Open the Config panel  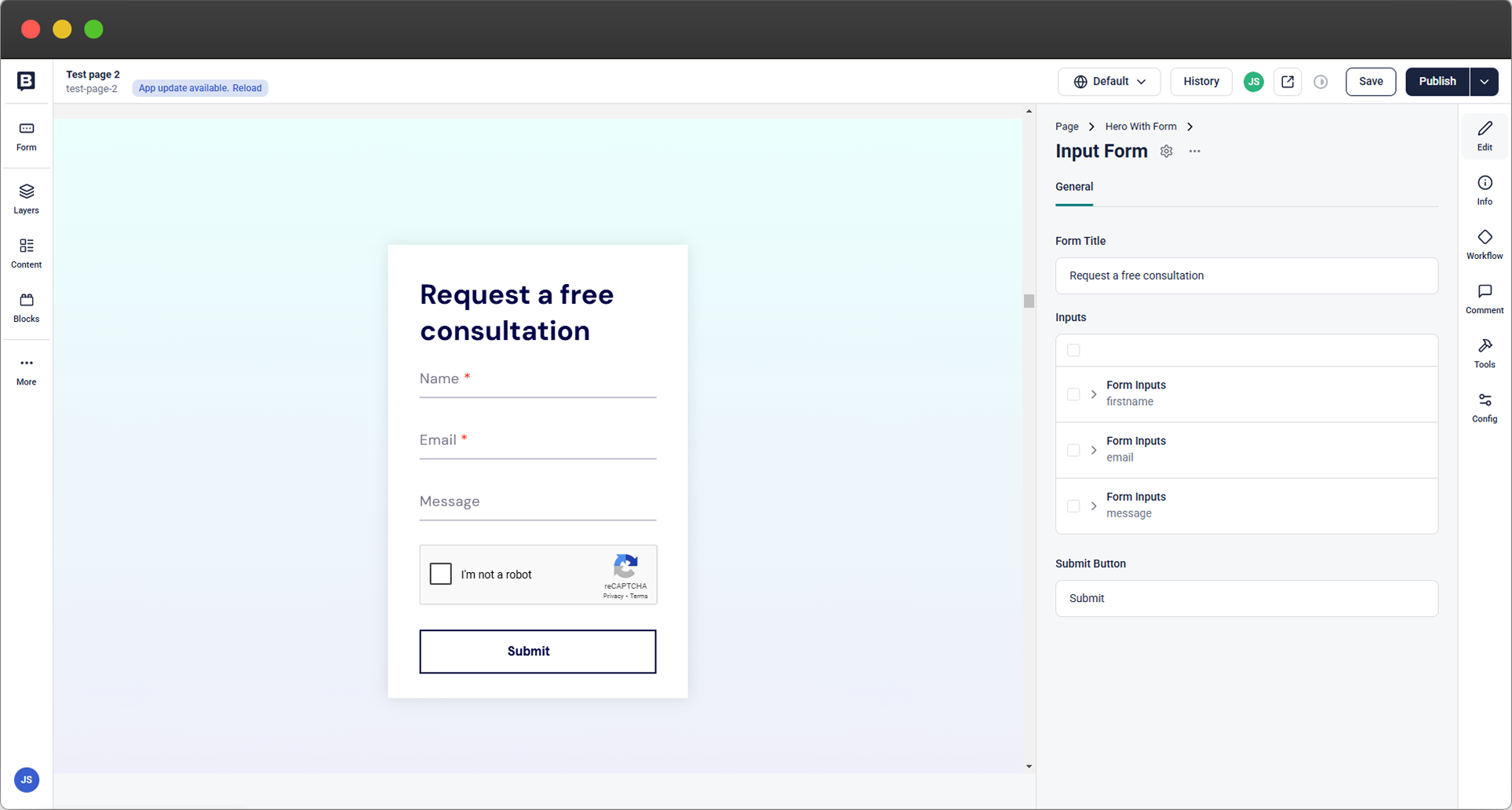[1485, 407]
